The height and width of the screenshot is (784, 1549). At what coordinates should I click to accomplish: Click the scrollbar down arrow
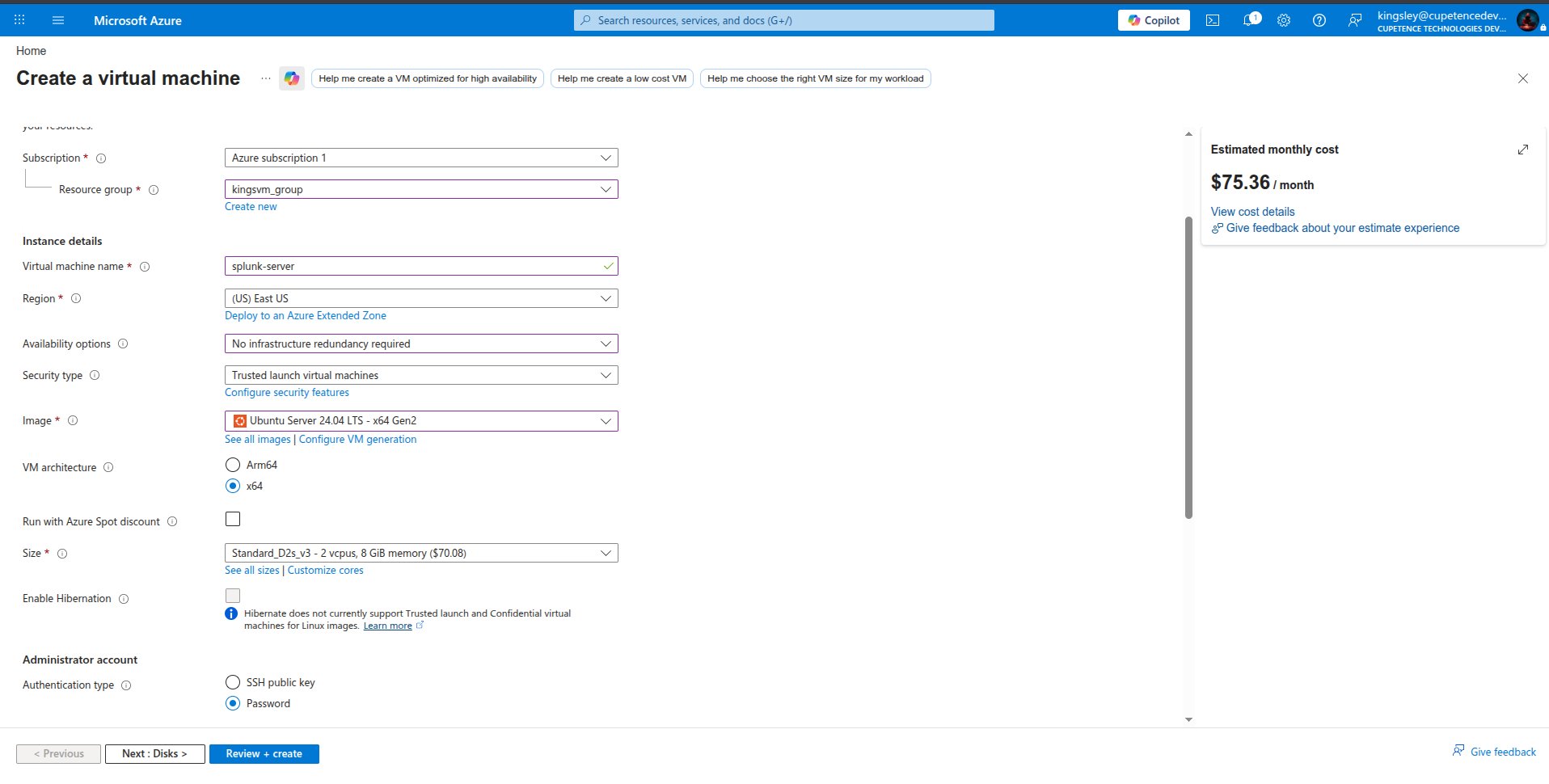1188,719
